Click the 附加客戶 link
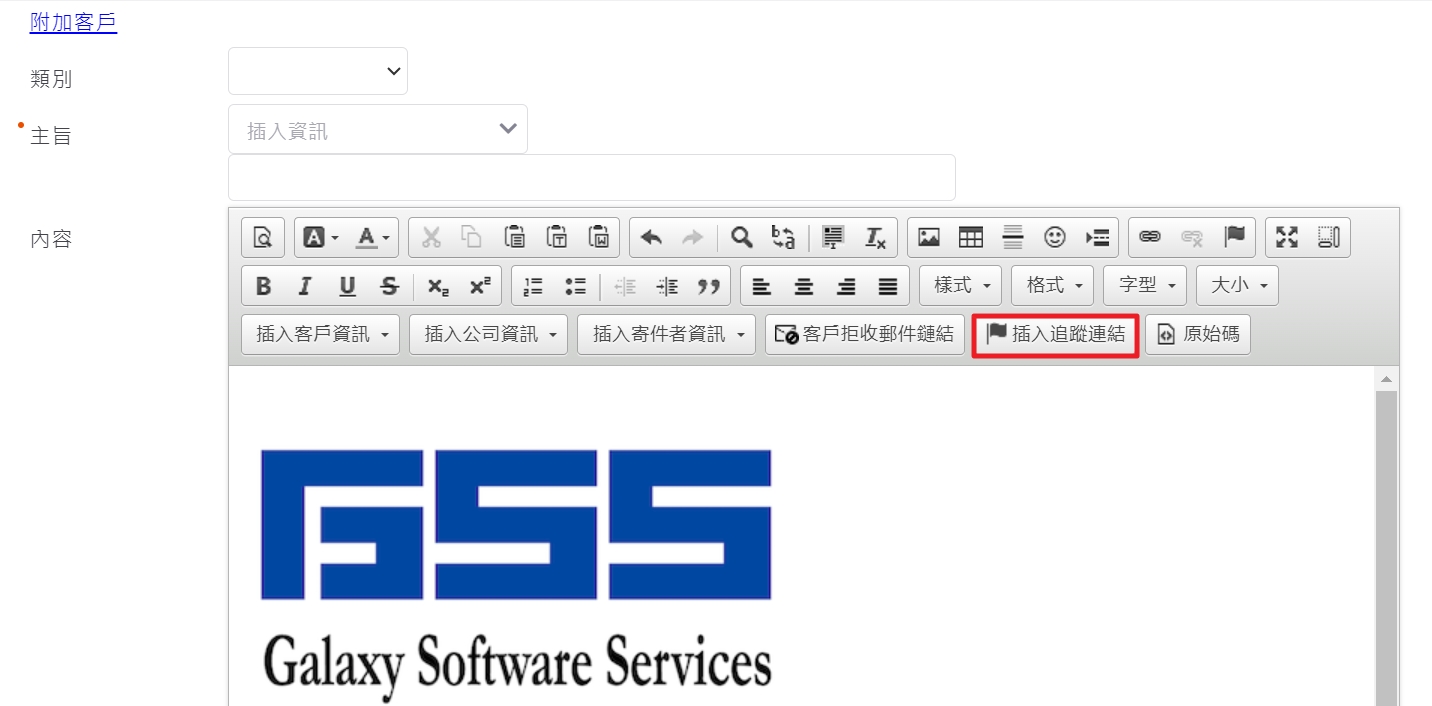This screenshot has width=1432, height=706. coord(73,22)
